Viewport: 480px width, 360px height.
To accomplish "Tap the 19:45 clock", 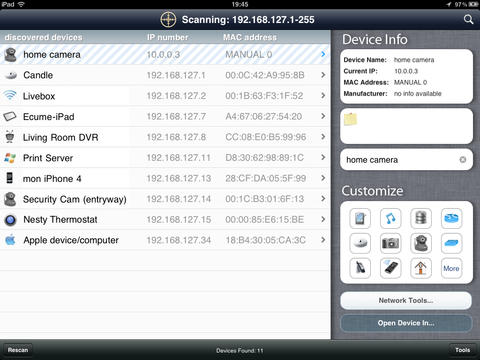I will point(240,4).
